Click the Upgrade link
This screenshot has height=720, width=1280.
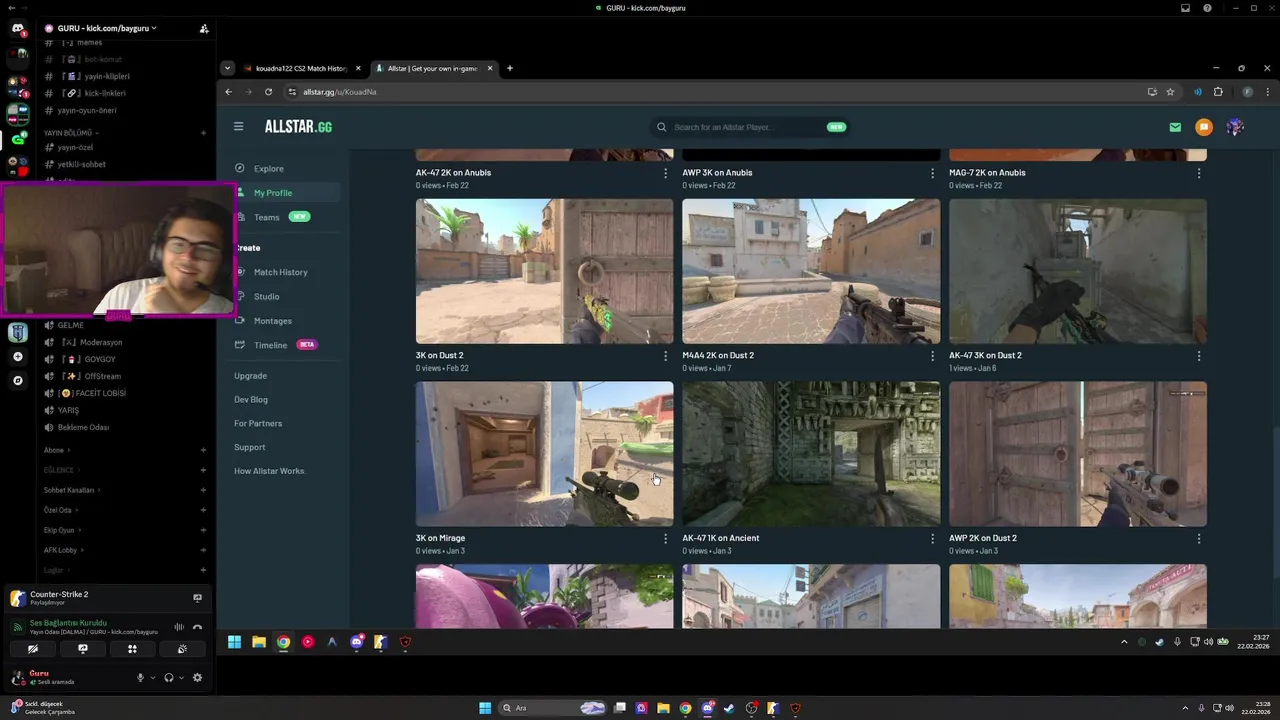(250, 376)
